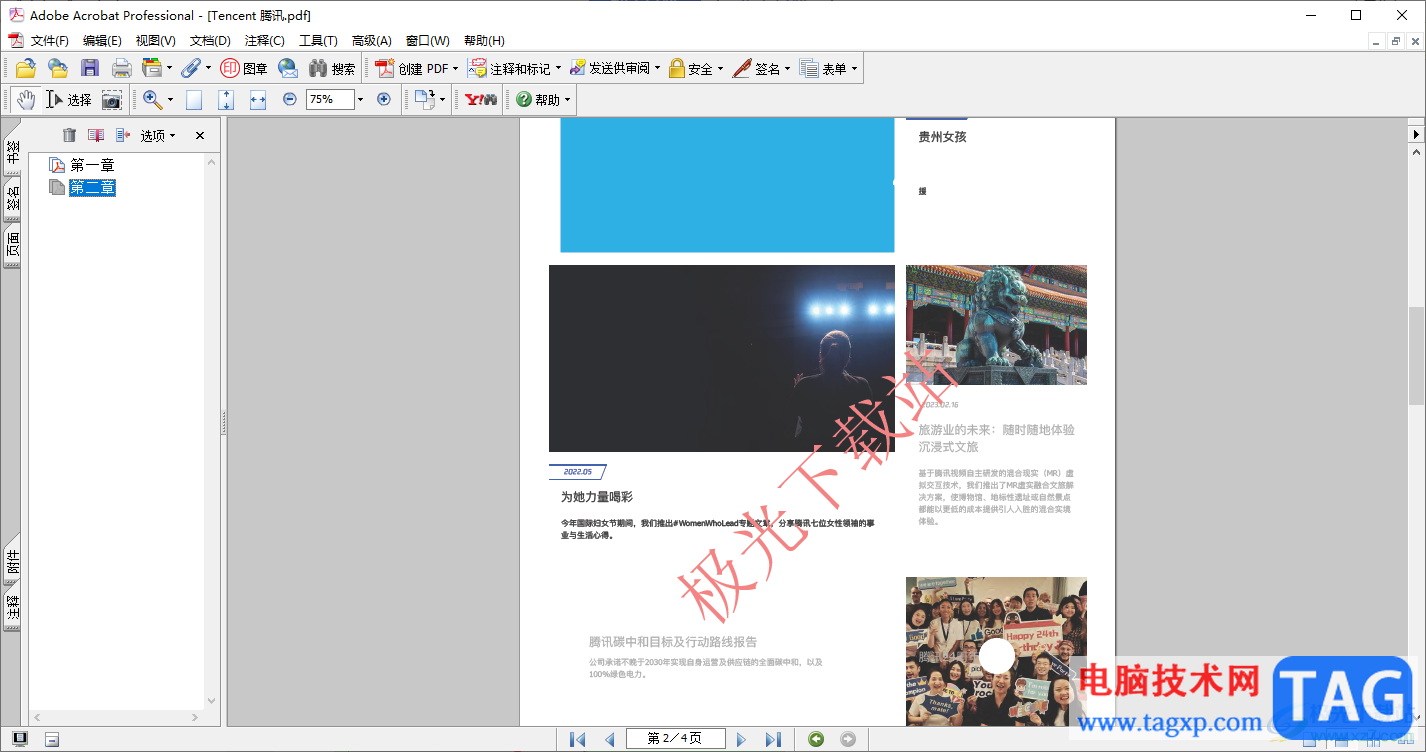Viewport: 1426px width, 752px height.
Task: Click the attach file paperclip icon
Action: coord(191,68)
